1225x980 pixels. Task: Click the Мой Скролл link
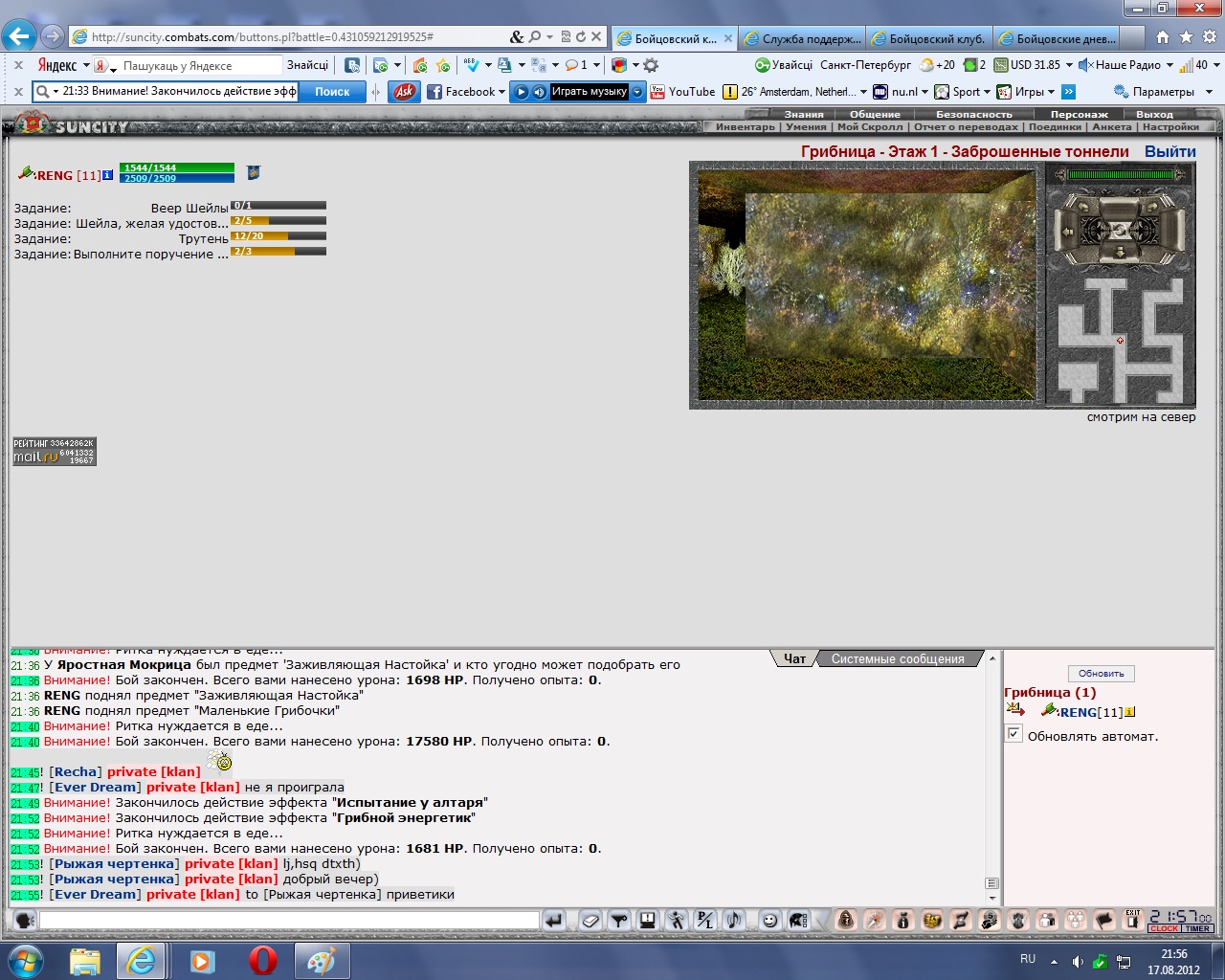[870, 126]
